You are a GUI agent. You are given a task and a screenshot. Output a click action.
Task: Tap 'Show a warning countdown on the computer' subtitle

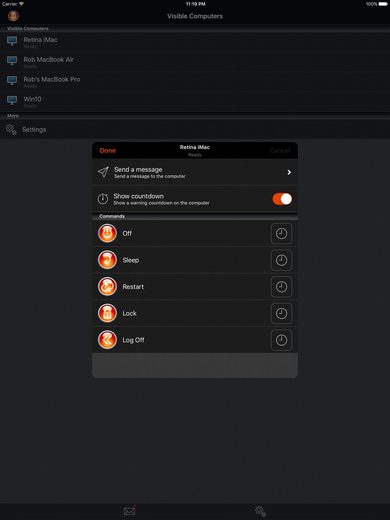coord(161,203)
